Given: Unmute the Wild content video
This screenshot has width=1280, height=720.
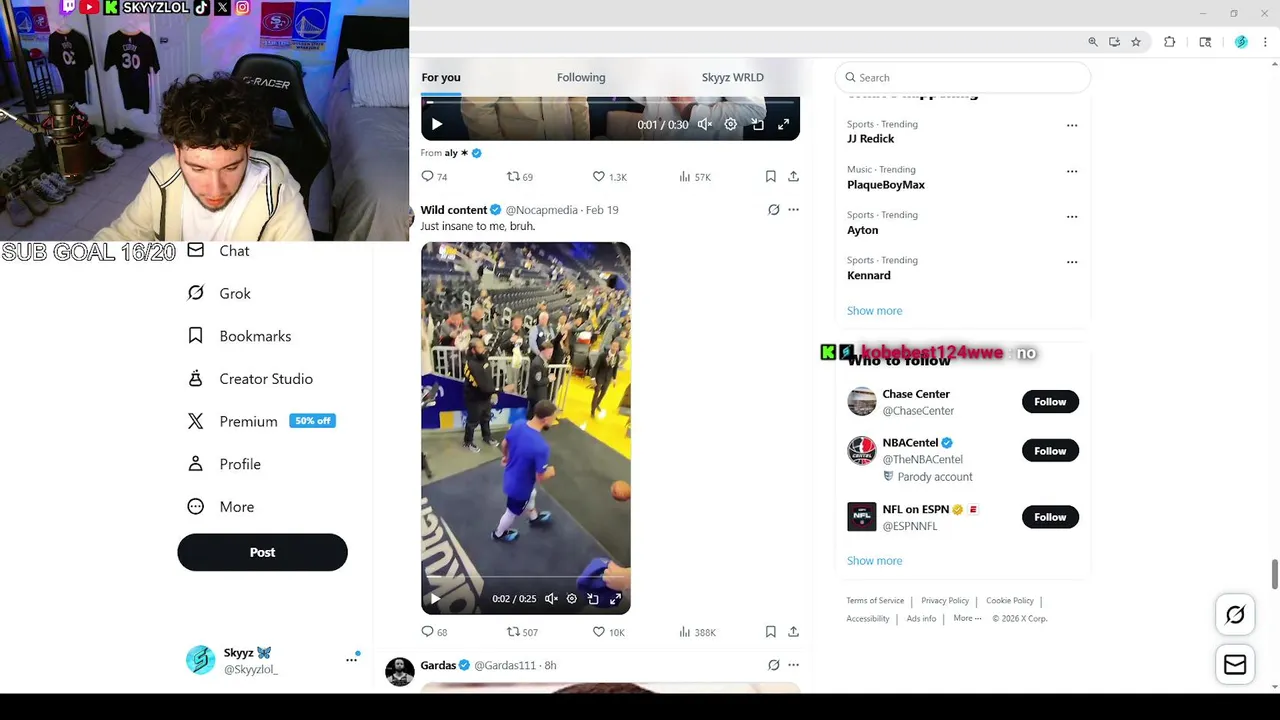Looking at the screenshot, I should click(x=551, y=599).
